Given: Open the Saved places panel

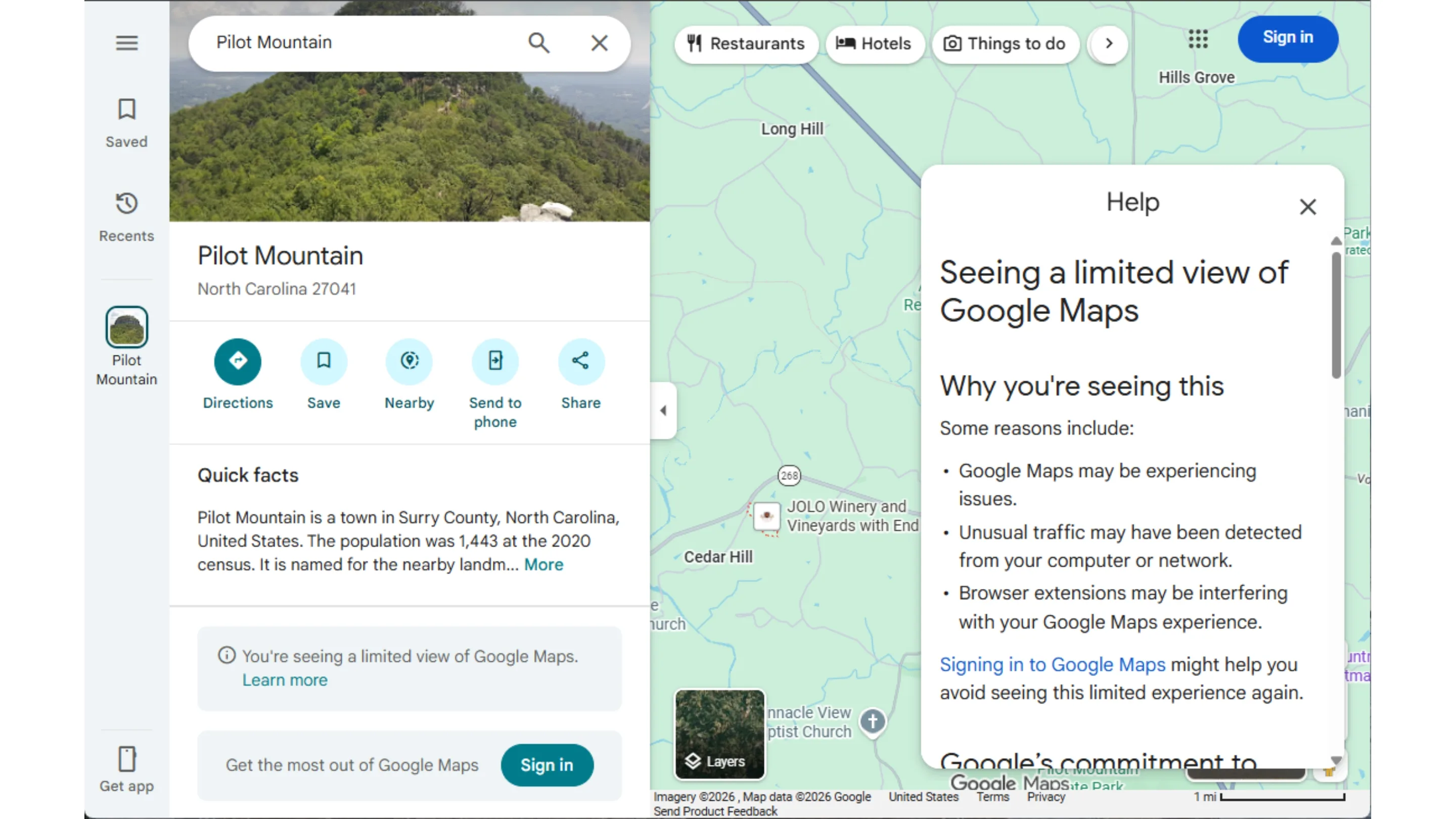Looking at the screenshot, I should (126, 123).
